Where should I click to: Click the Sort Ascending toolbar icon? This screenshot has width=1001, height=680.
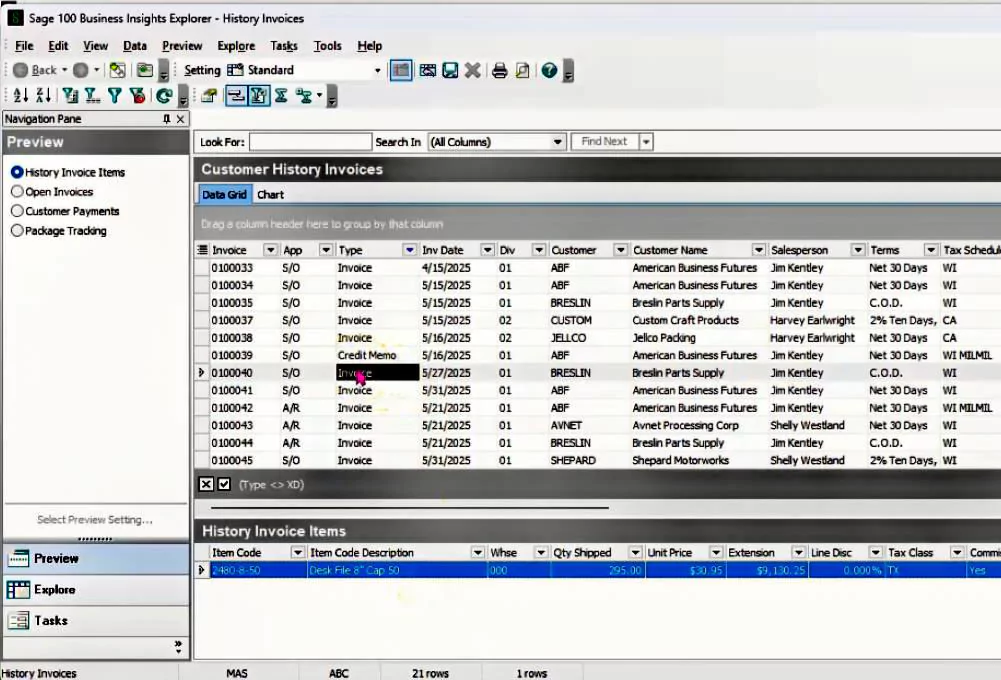point(20,96)
